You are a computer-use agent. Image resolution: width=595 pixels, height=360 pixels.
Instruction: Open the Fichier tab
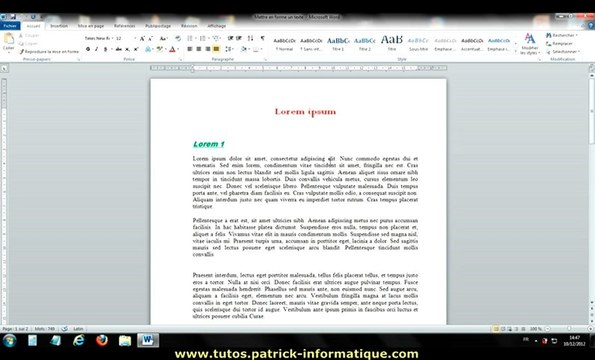coord(10,26)
